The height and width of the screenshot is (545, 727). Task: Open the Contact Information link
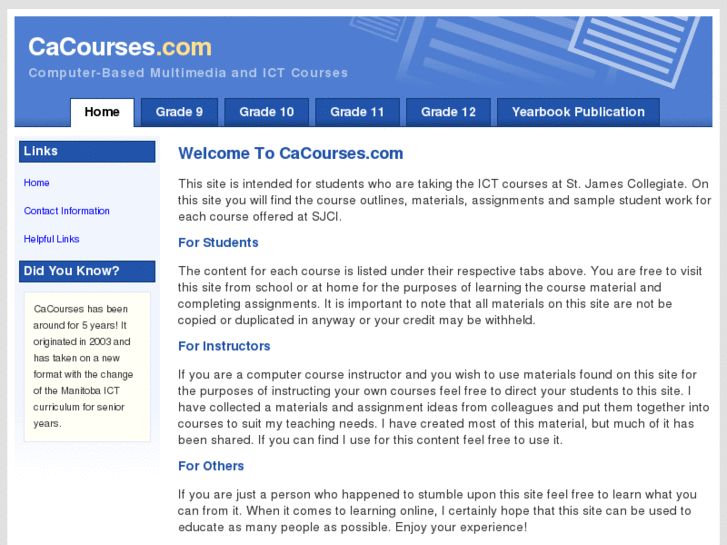pos(67,211)
